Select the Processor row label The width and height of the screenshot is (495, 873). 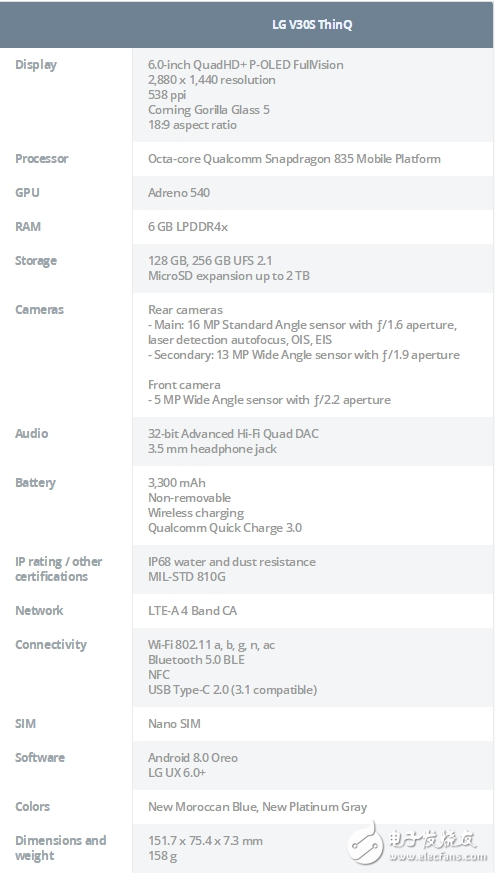tap(42, 159)
